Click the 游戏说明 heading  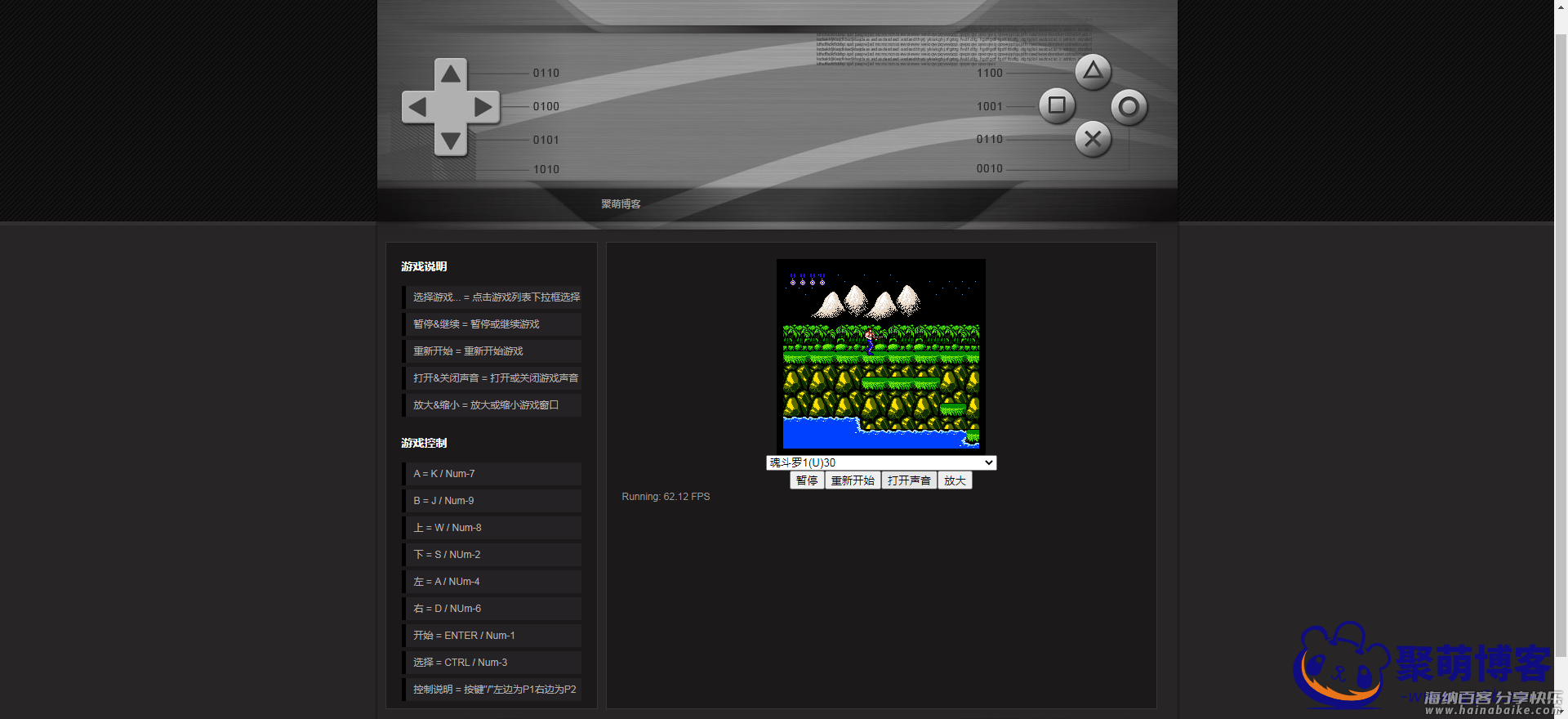(424, 266)
